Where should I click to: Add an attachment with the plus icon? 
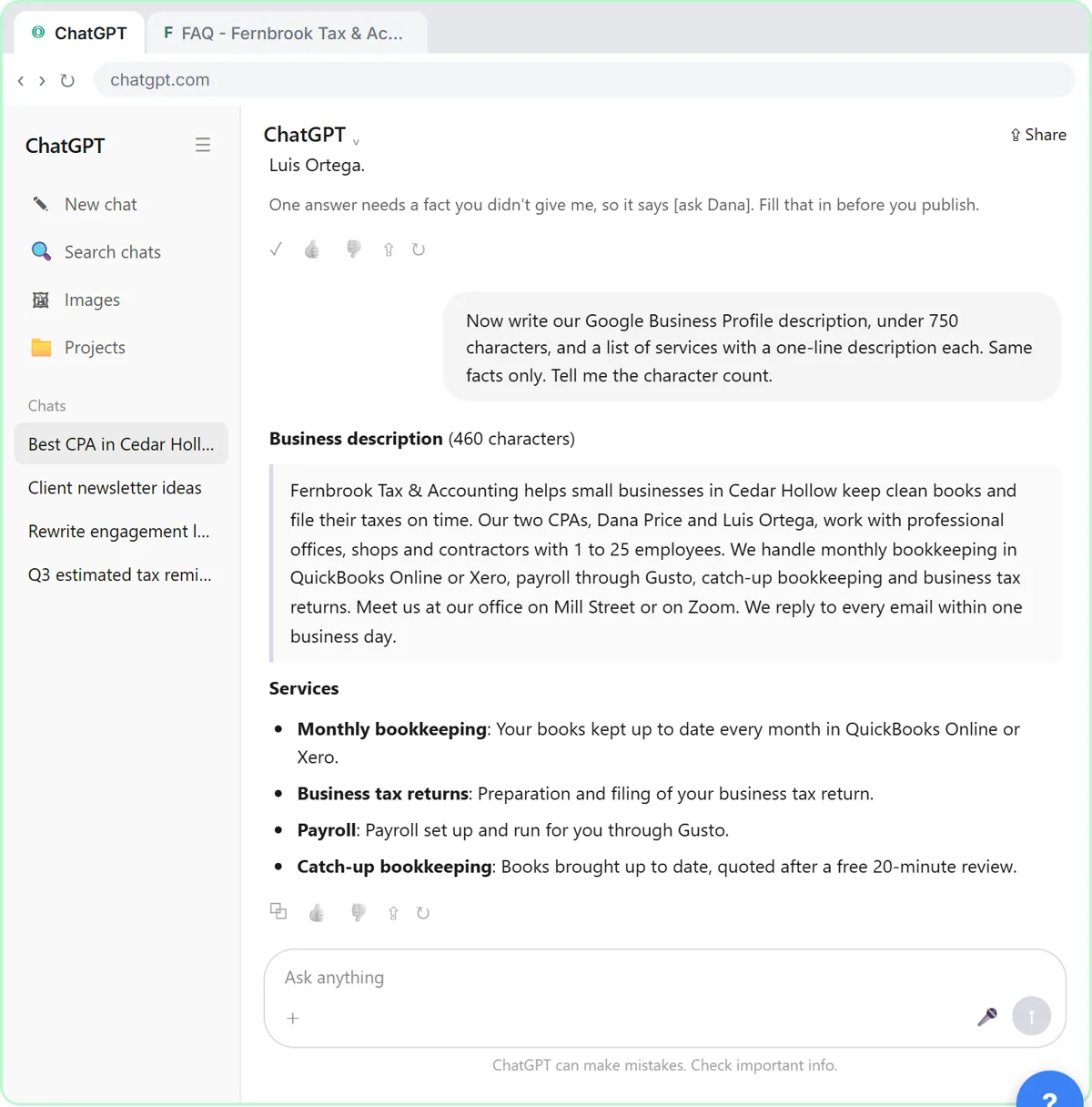(x=293, y=1019)
